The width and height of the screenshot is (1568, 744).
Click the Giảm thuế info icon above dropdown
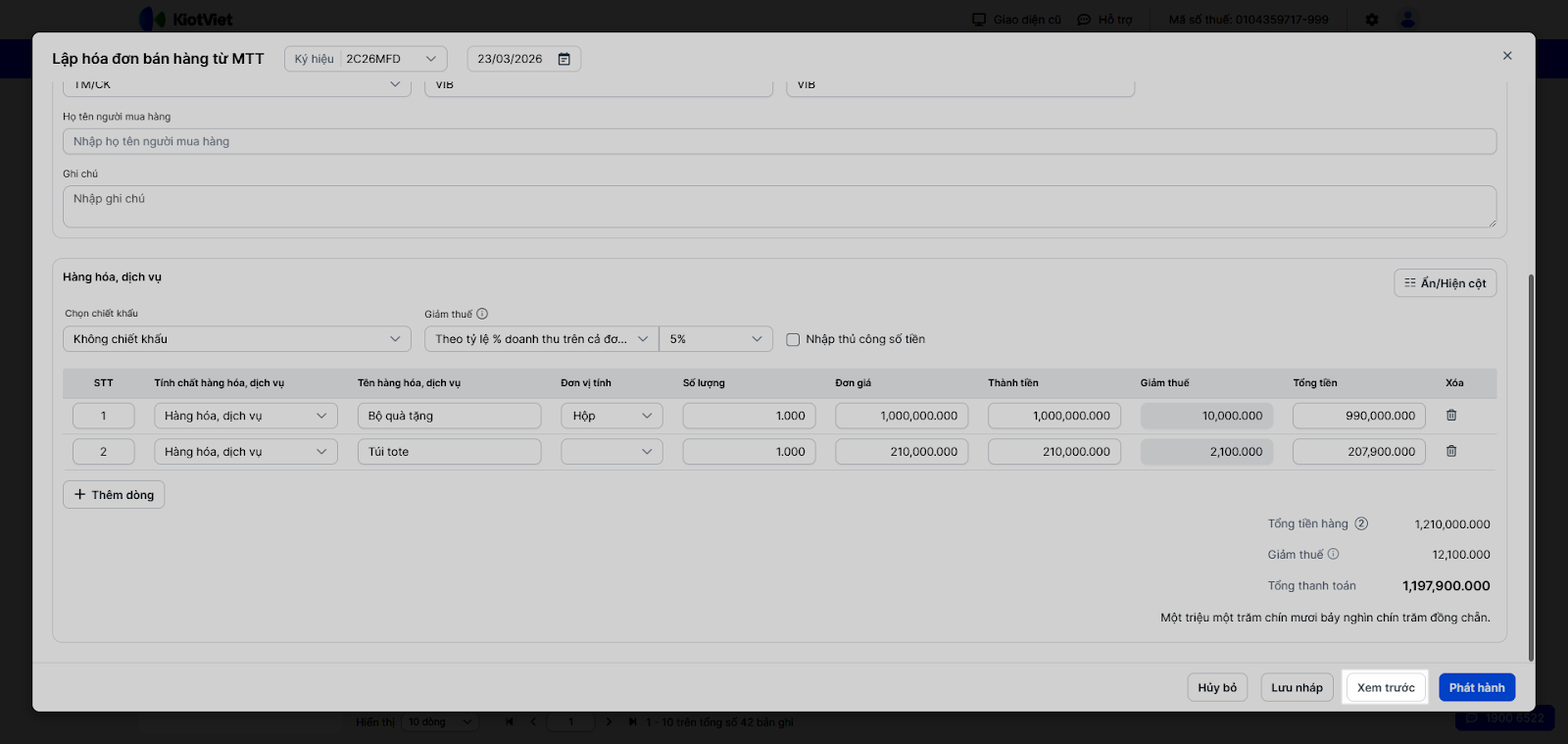coord(482,315)
